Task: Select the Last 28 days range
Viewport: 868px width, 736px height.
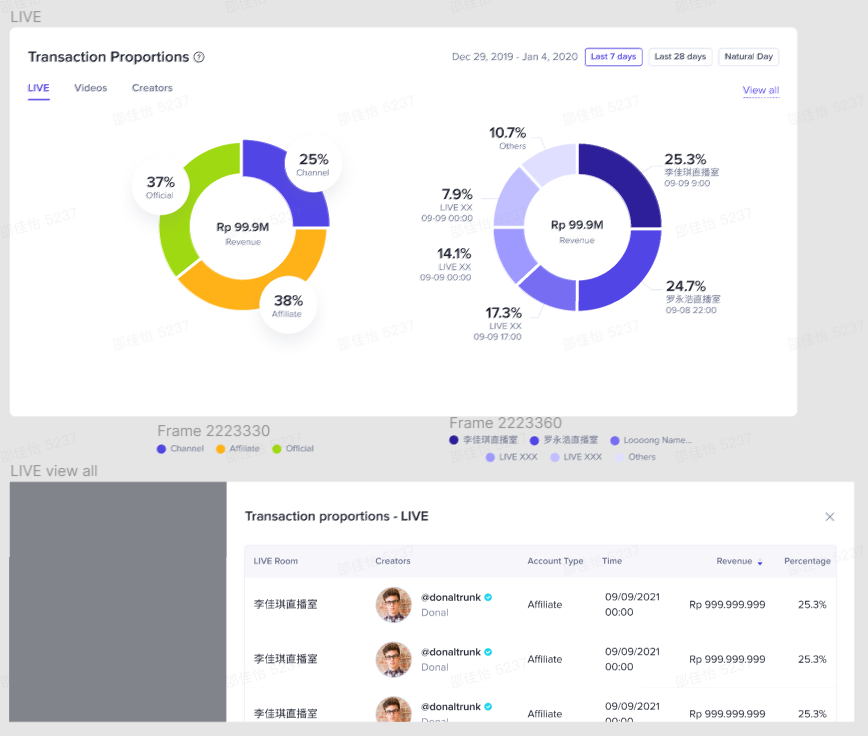Action: (680, 57)
